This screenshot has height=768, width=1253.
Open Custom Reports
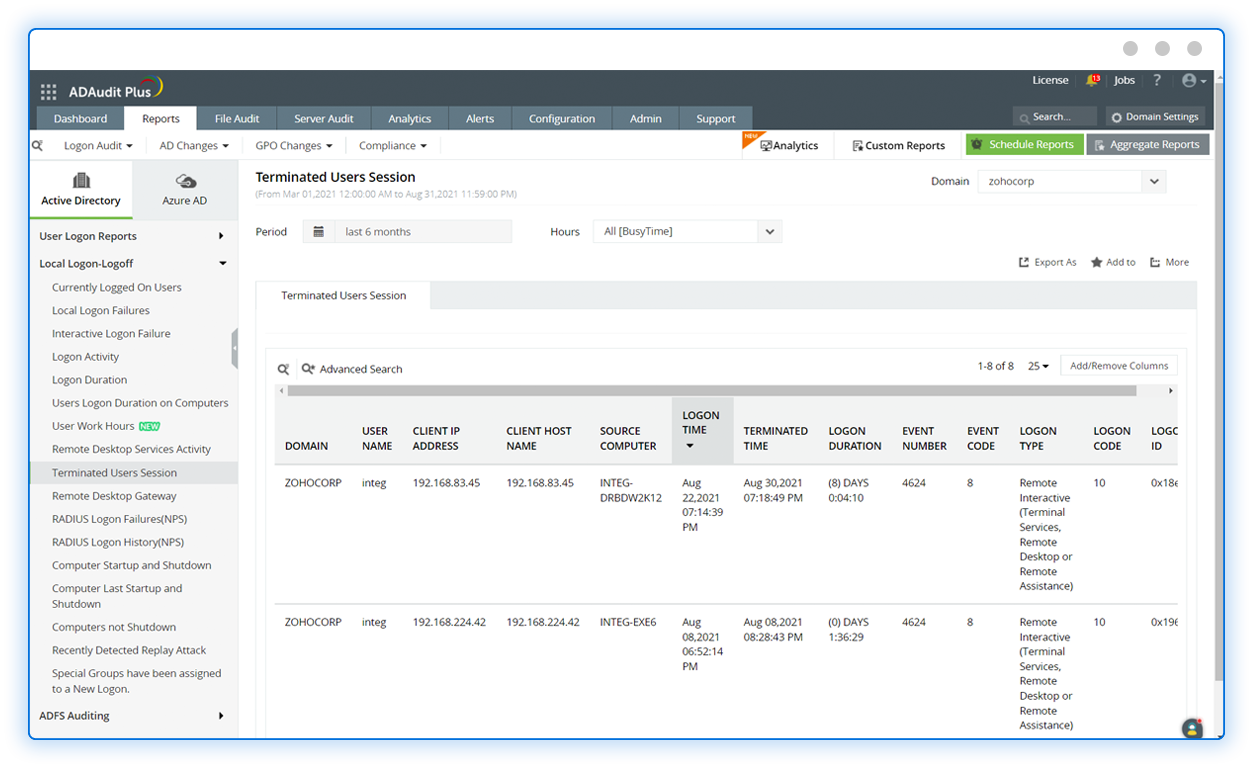(898, 145)
